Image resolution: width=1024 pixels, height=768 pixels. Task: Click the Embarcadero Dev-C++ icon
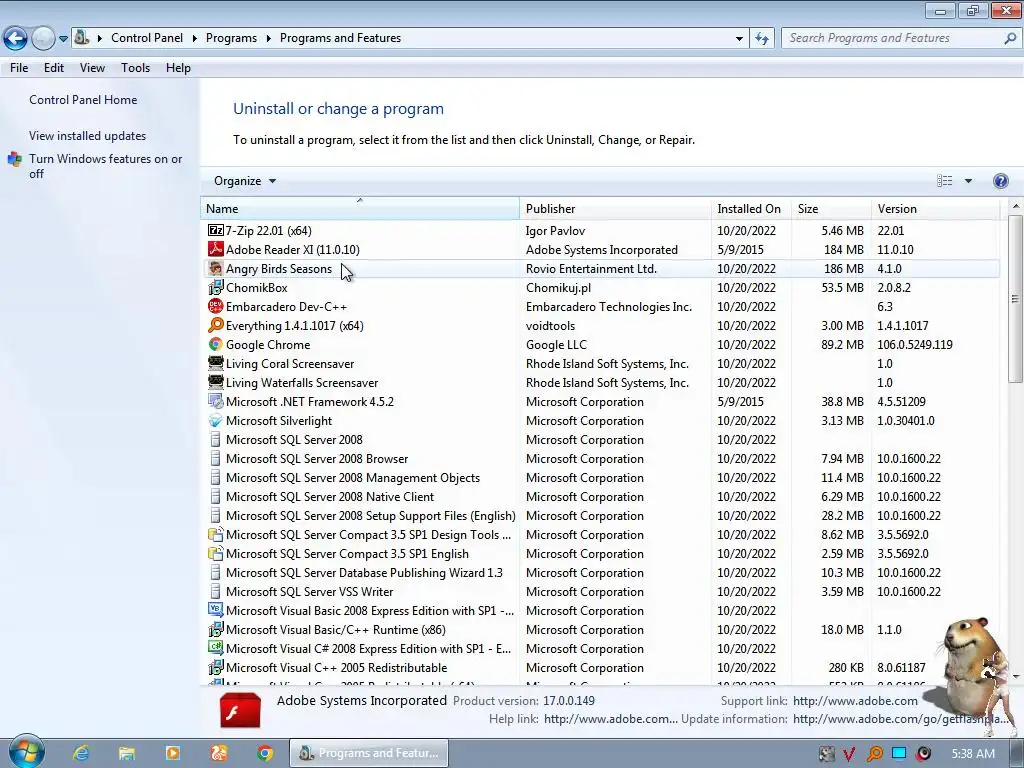pos(216,306)
